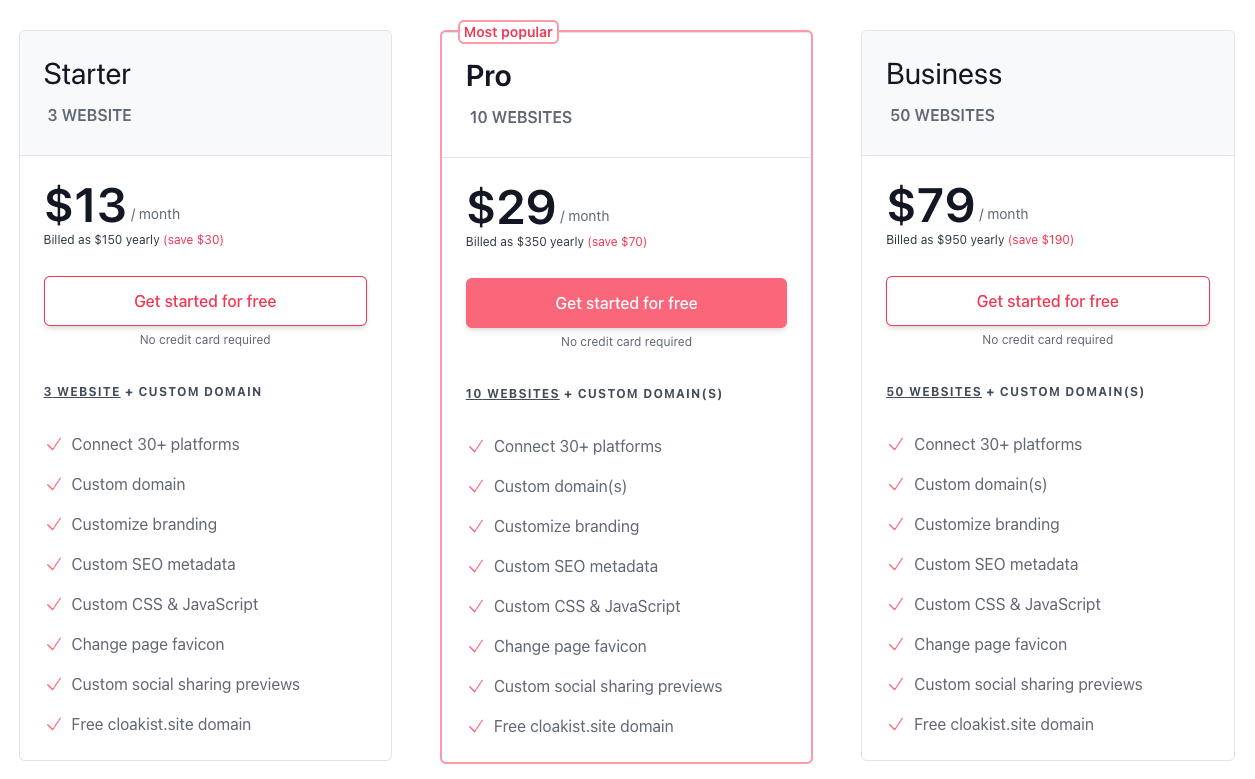The width and height of the screenshot is (1255, 779).
Task: Click the underlined 10 WEBSITES link in Pro
Action: 512,394
